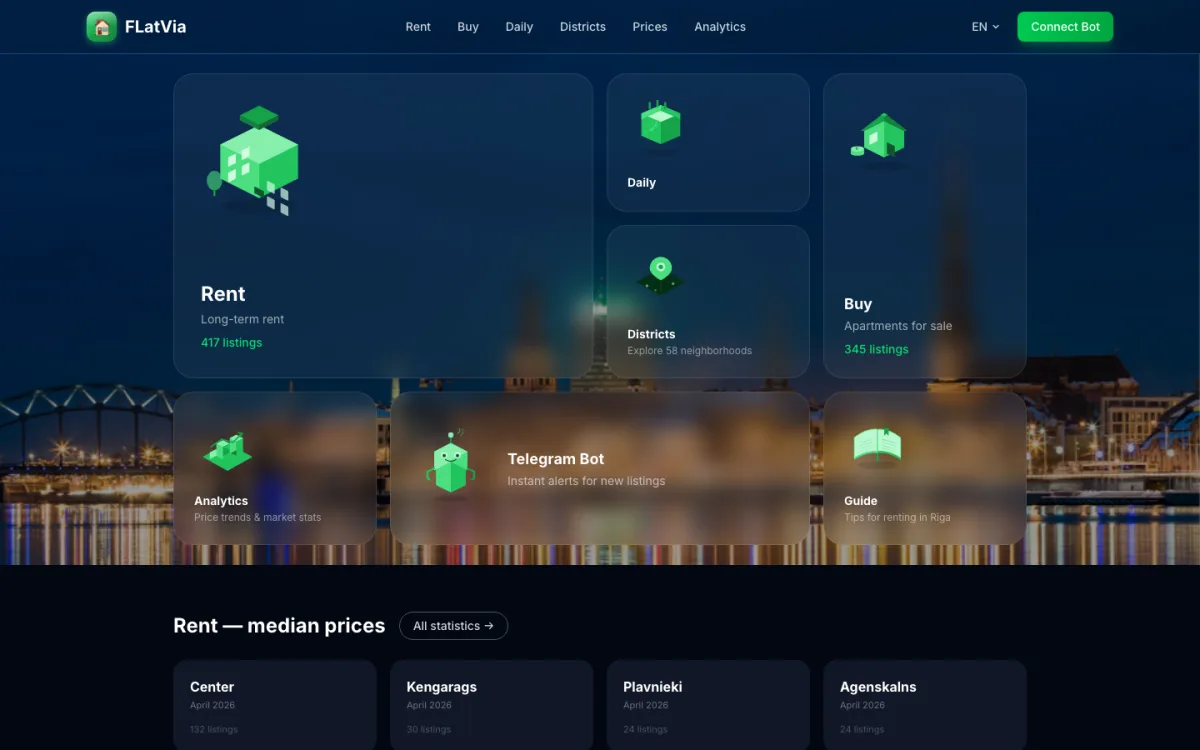Open the Rent card title
Screen dimensions: 1200x750
[x=223, y=294]
